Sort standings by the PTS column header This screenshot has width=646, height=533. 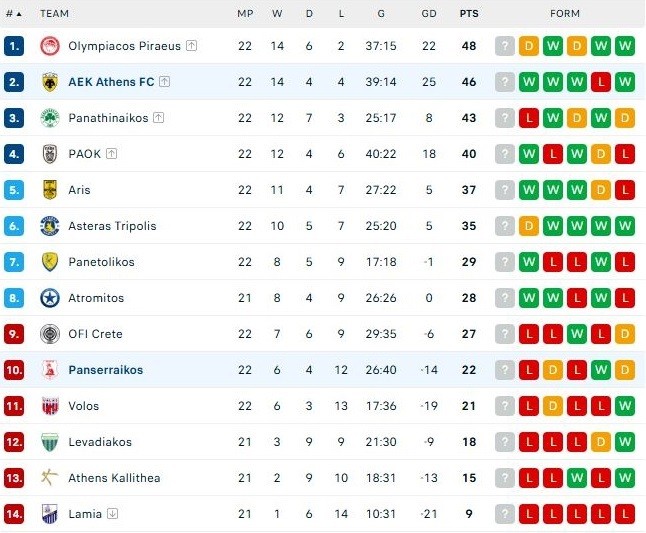pos(469,14)
